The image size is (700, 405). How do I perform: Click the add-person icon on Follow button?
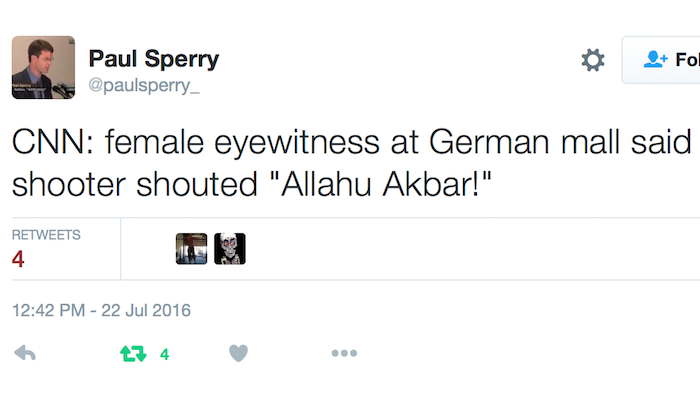654,60
